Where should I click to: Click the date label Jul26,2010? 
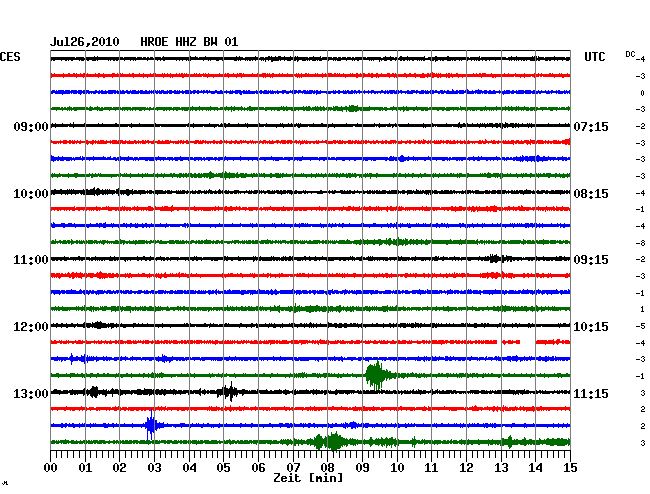[85, 42]
